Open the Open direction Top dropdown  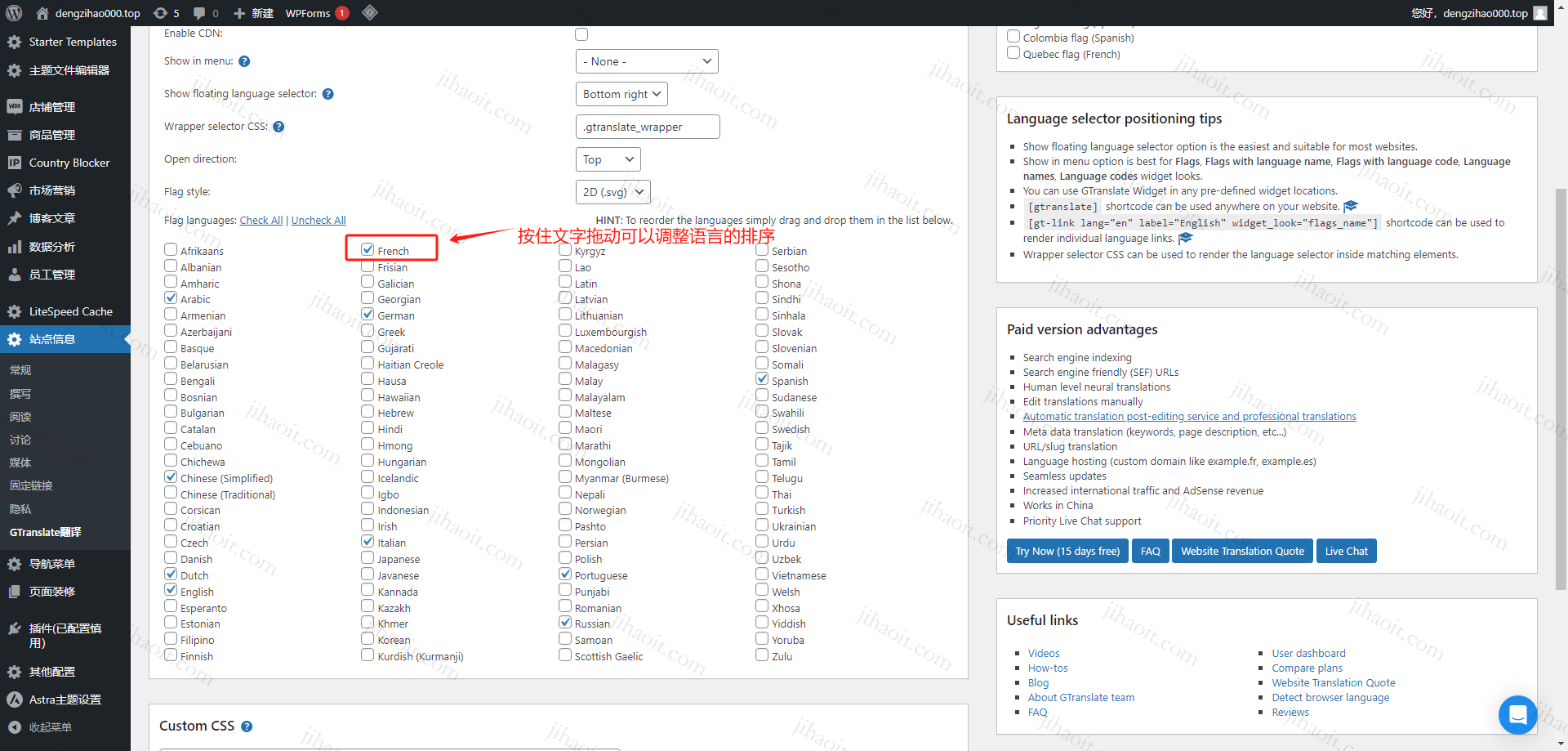click(608, 159)
